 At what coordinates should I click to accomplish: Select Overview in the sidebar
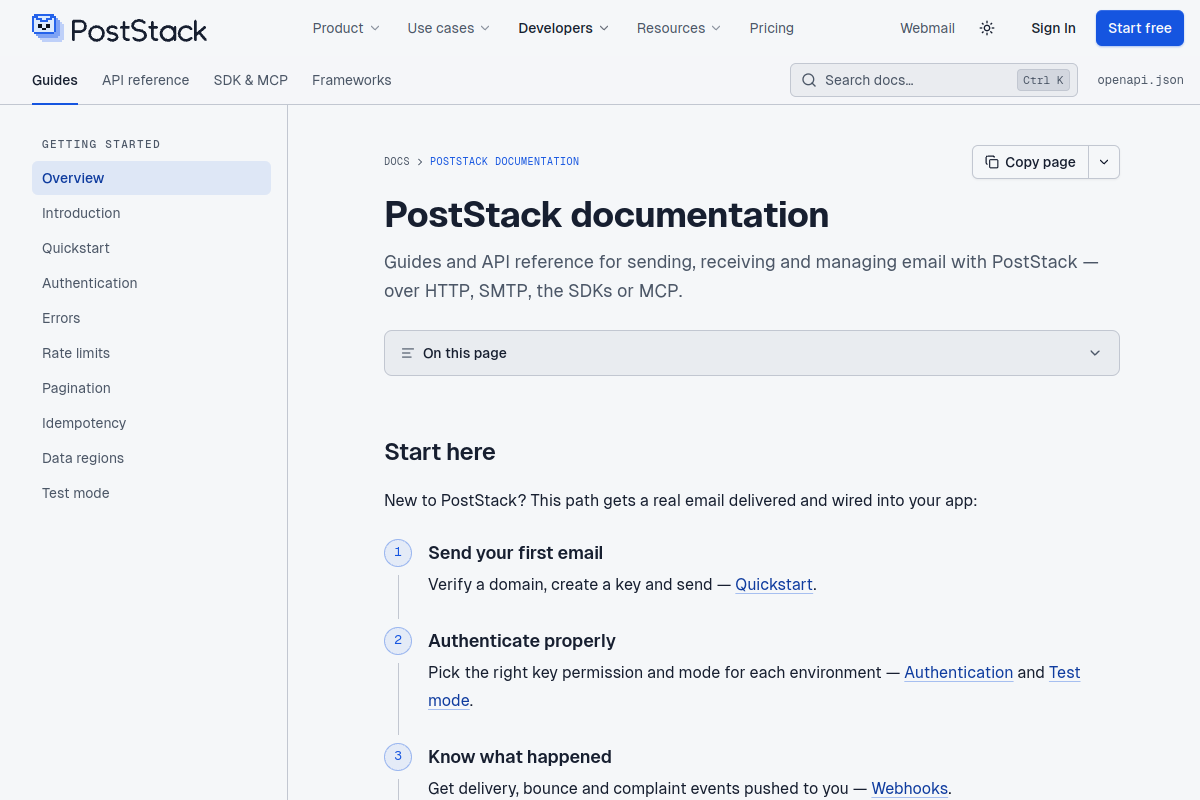(x=151, y=178)
